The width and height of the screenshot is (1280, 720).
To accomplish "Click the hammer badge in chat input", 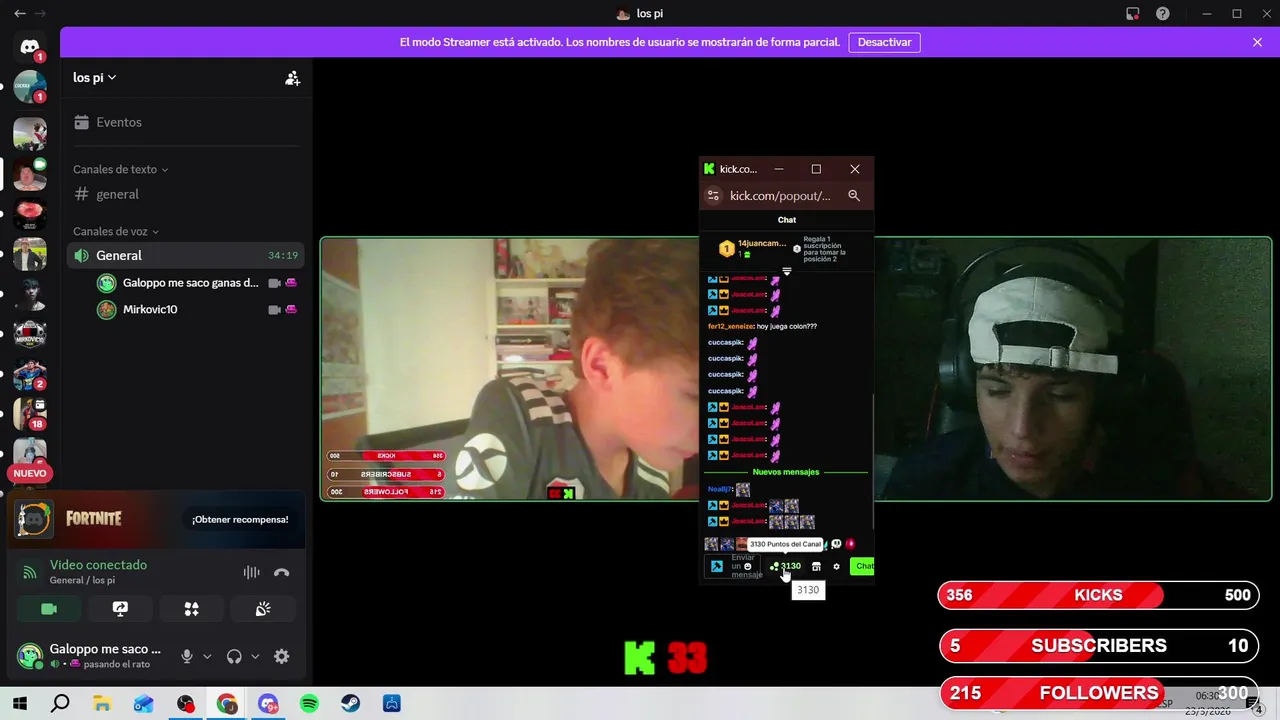I will 716,566.
